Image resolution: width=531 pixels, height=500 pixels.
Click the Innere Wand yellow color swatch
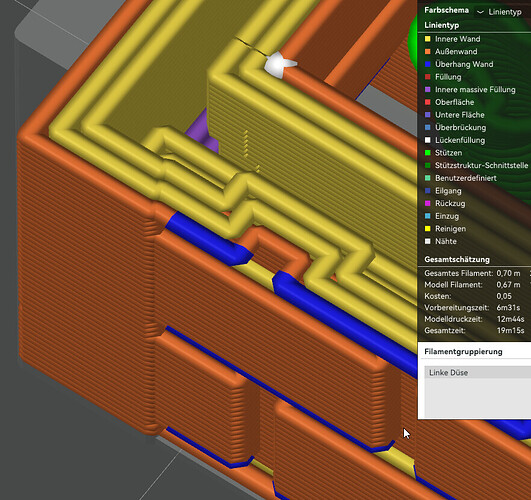(x=427, y=39)
